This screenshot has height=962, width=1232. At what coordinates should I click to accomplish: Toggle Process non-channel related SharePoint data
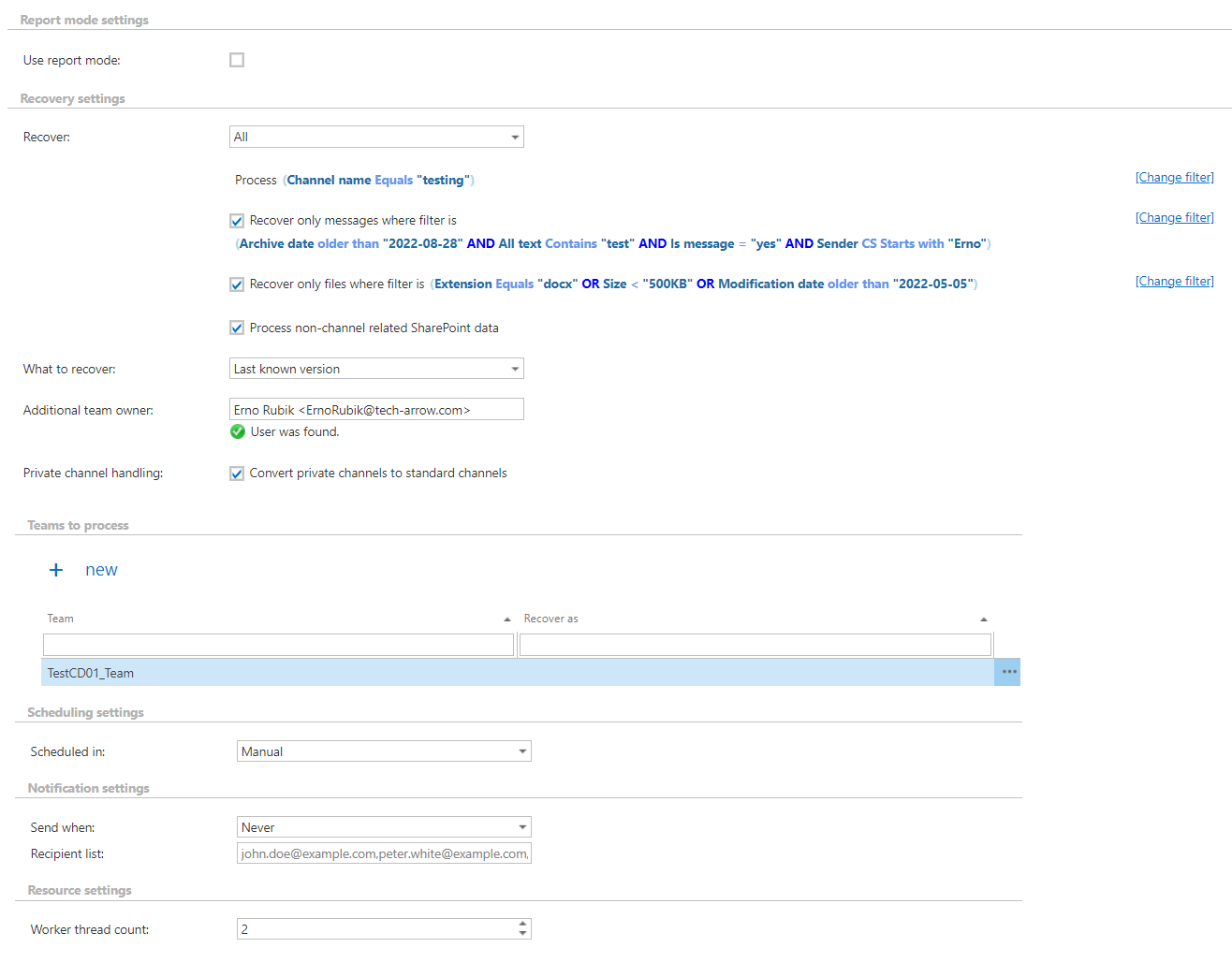[x=237, y=328]
